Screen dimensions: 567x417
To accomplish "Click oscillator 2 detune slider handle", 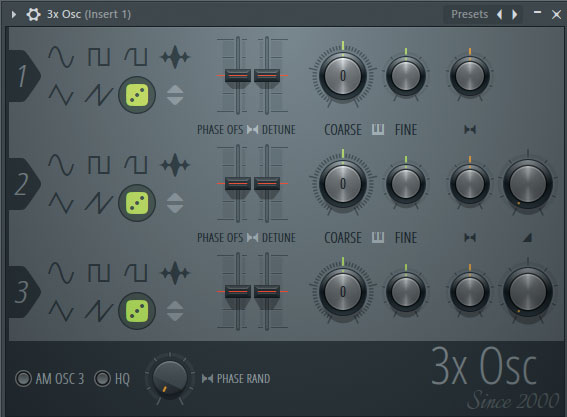I will 267,183.
